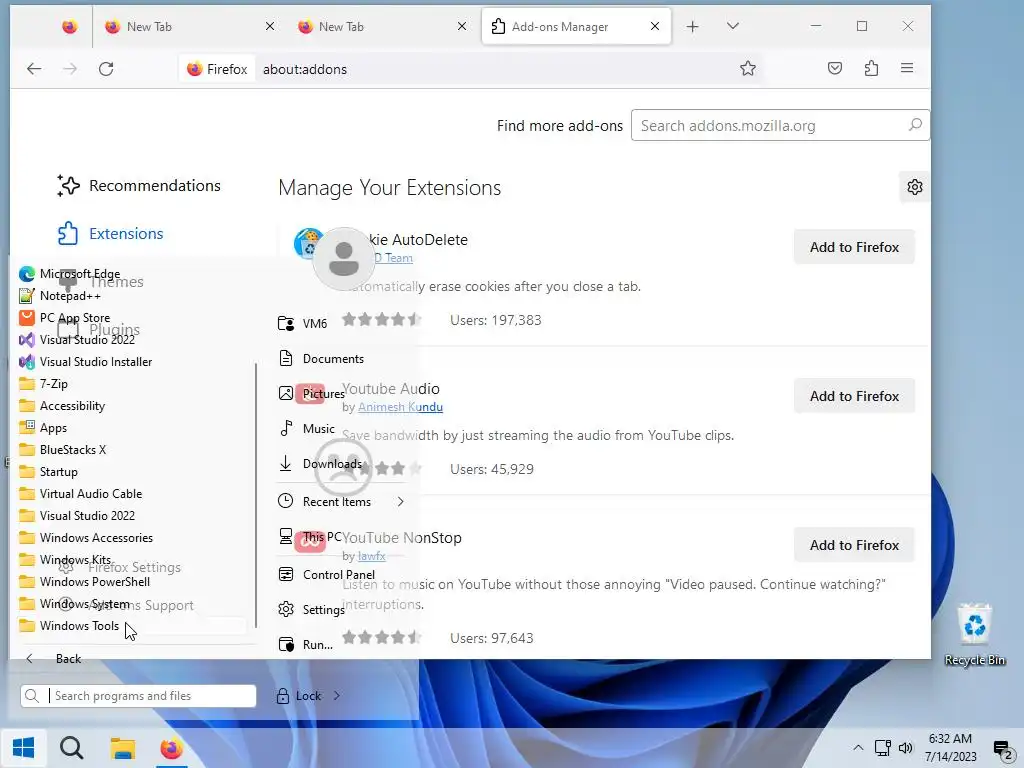
Task: Add Youtube Audio to Firefox
Action: point(854,396)
